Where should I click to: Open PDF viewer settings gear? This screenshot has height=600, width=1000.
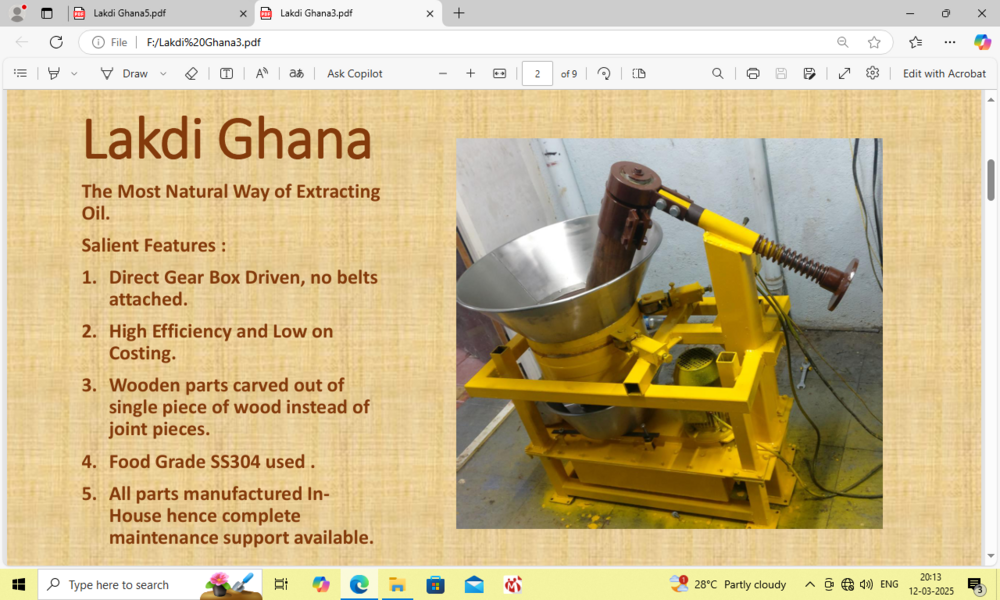(872, 73)
